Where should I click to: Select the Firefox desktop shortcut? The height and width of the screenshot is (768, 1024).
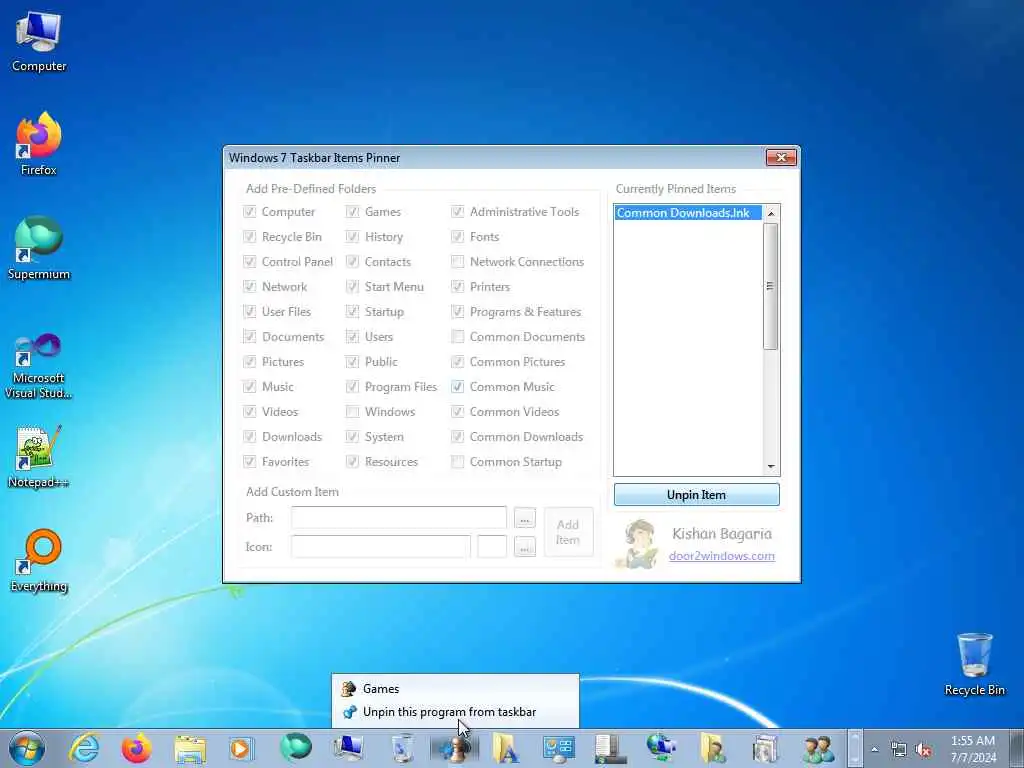pos(39,144)
